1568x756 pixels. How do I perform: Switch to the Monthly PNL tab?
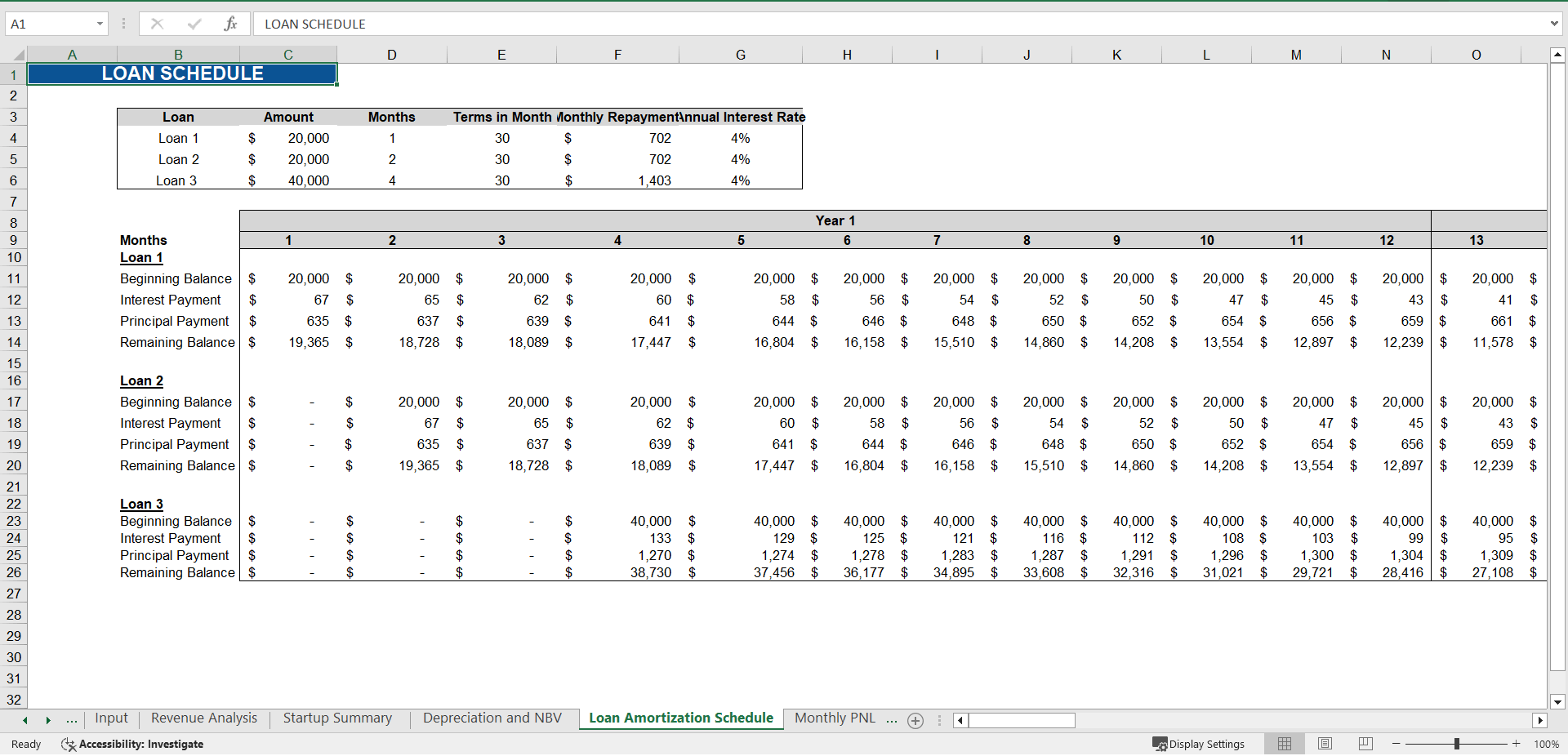[834, 718]
